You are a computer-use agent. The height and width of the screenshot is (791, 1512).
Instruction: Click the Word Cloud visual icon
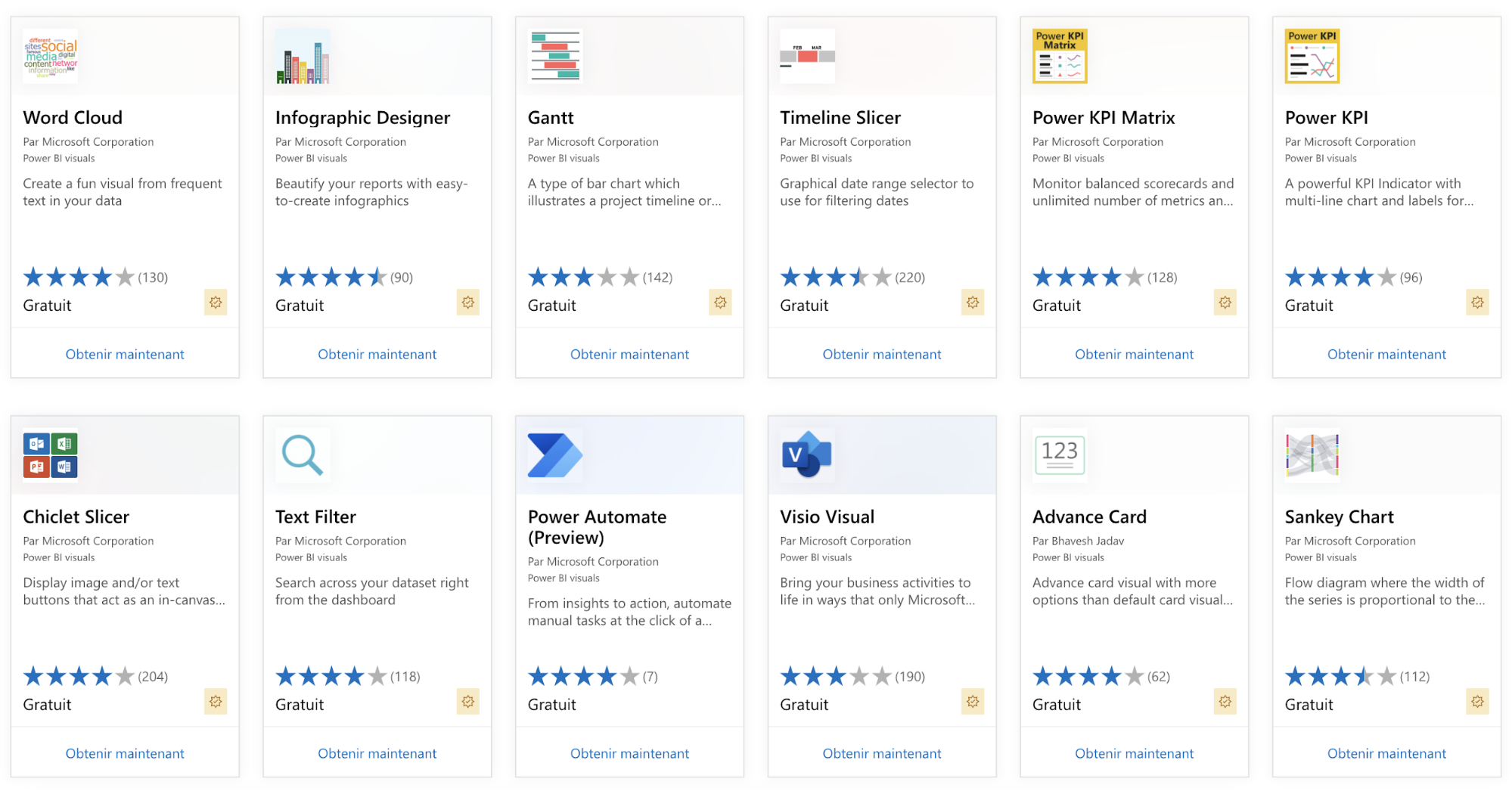pos(51,56)
